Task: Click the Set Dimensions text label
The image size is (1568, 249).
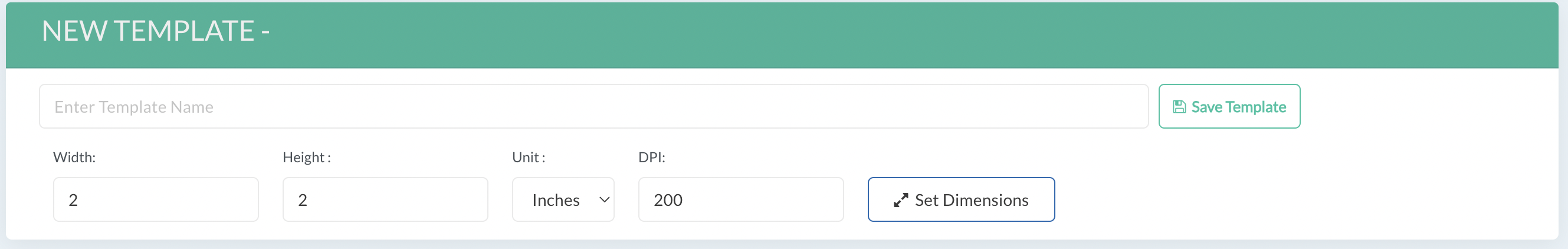Action: 971,200
